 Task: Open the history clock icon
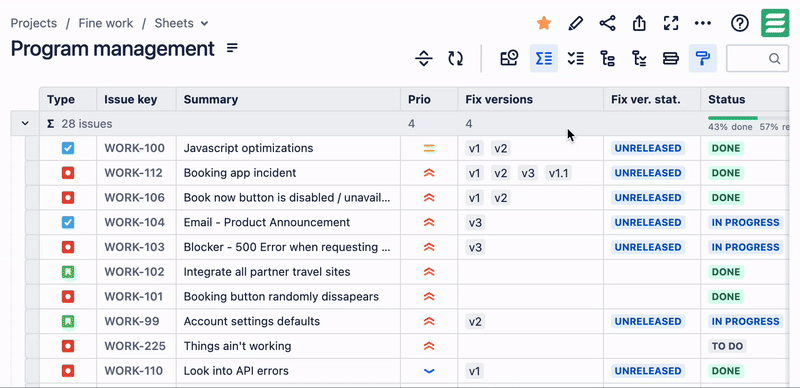(x=509, y=58)
